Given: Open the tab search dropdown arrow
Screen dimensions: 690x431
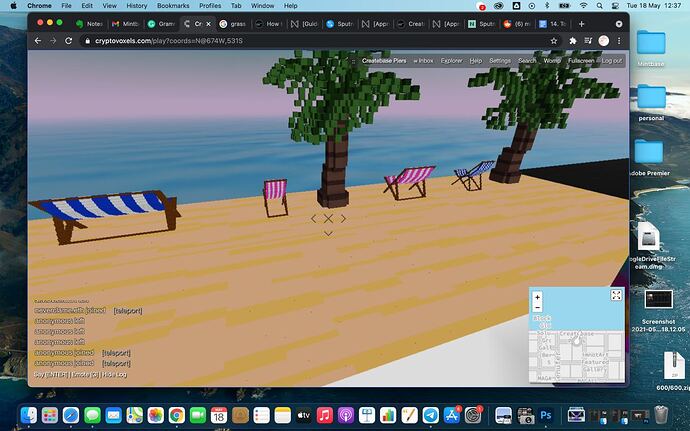Looking at the screenshot, I should tap(619, 24).
